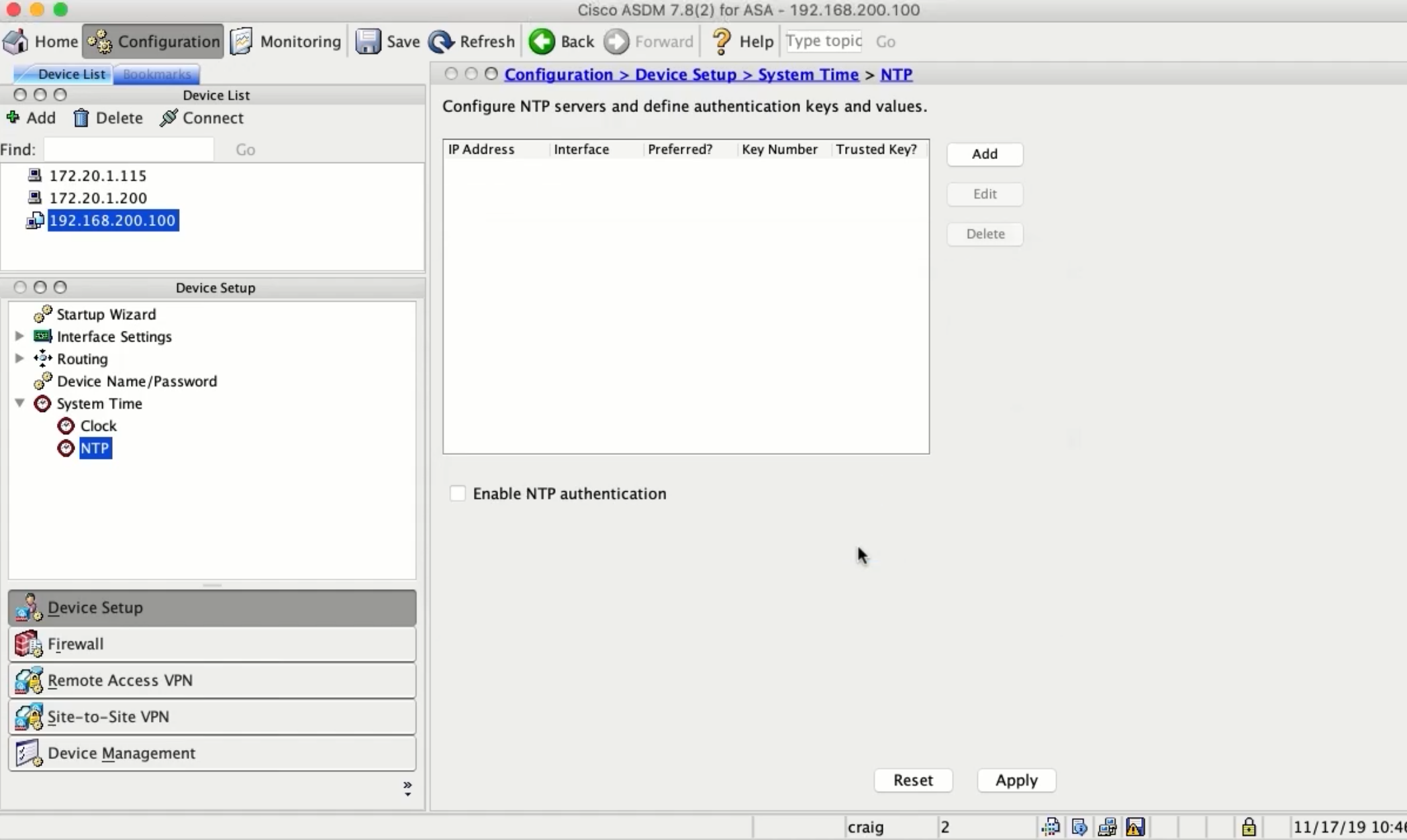Follow the Configuration > Device Setup > System Time breadcrumb
The image size is (1407, 840).
(681, 74)
